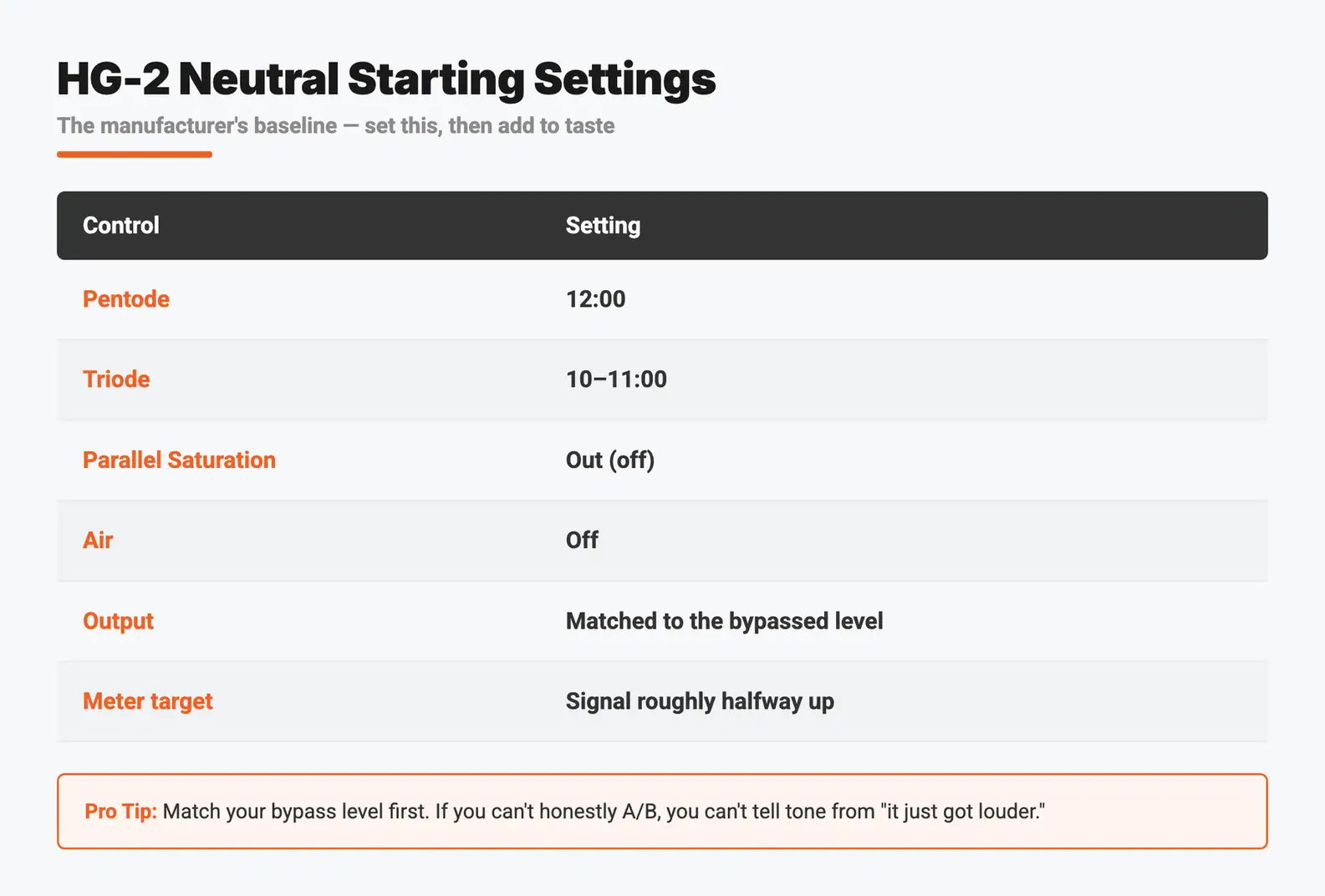Click the dark table header bar
Viewport: 1325px width, 896px height.
point(662,226)
